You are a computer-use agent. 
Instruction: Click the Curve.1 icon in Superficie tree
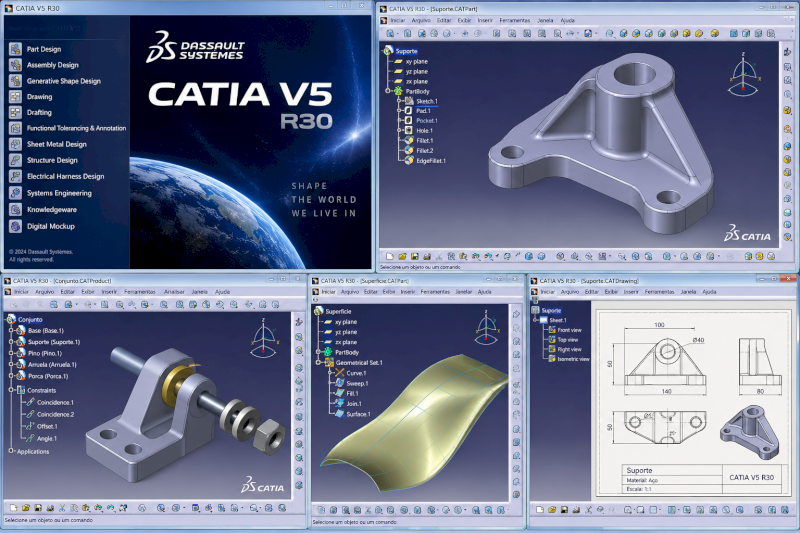tap(339, 373)
